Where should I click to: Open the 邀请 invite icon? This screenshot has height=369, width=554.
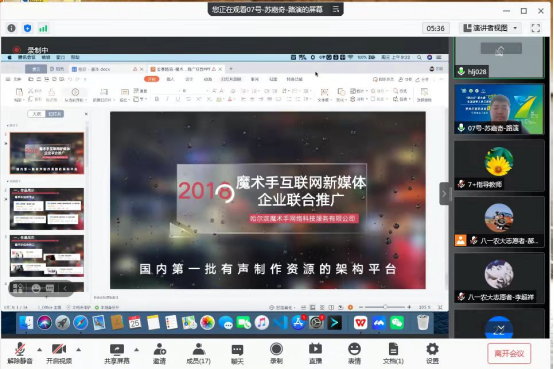point(159,353)
